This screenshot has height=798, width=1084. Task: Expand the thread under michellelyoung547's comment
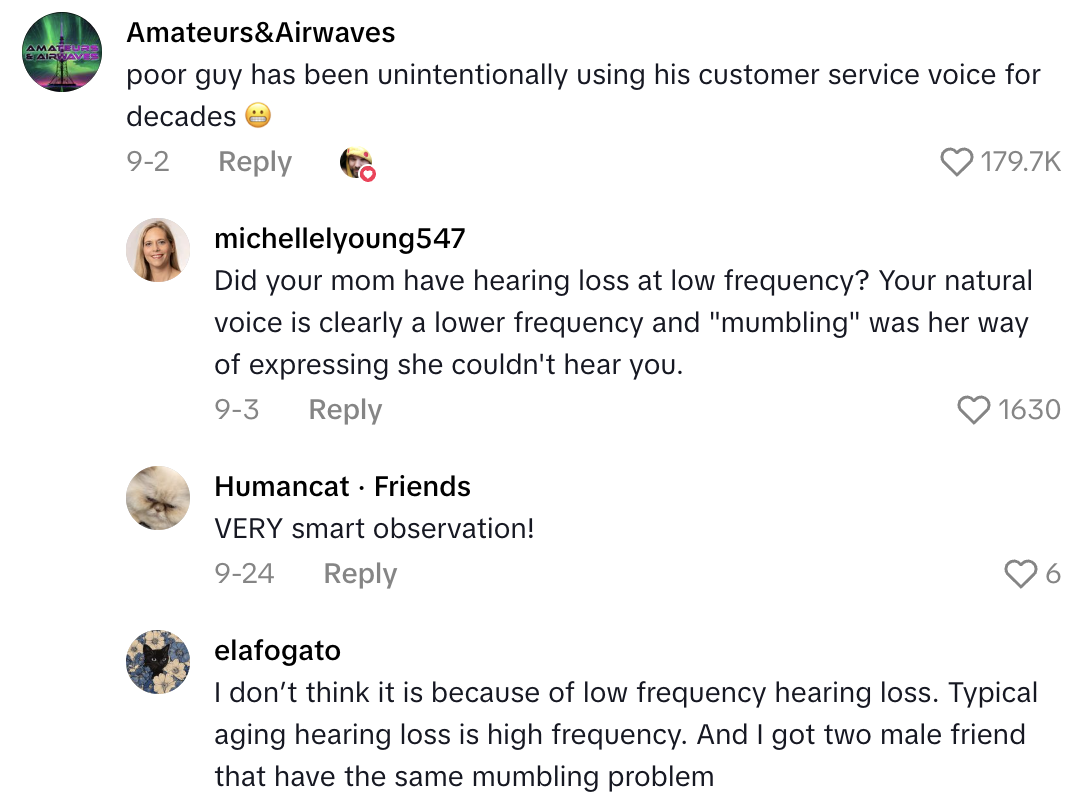tap(344, 409)
